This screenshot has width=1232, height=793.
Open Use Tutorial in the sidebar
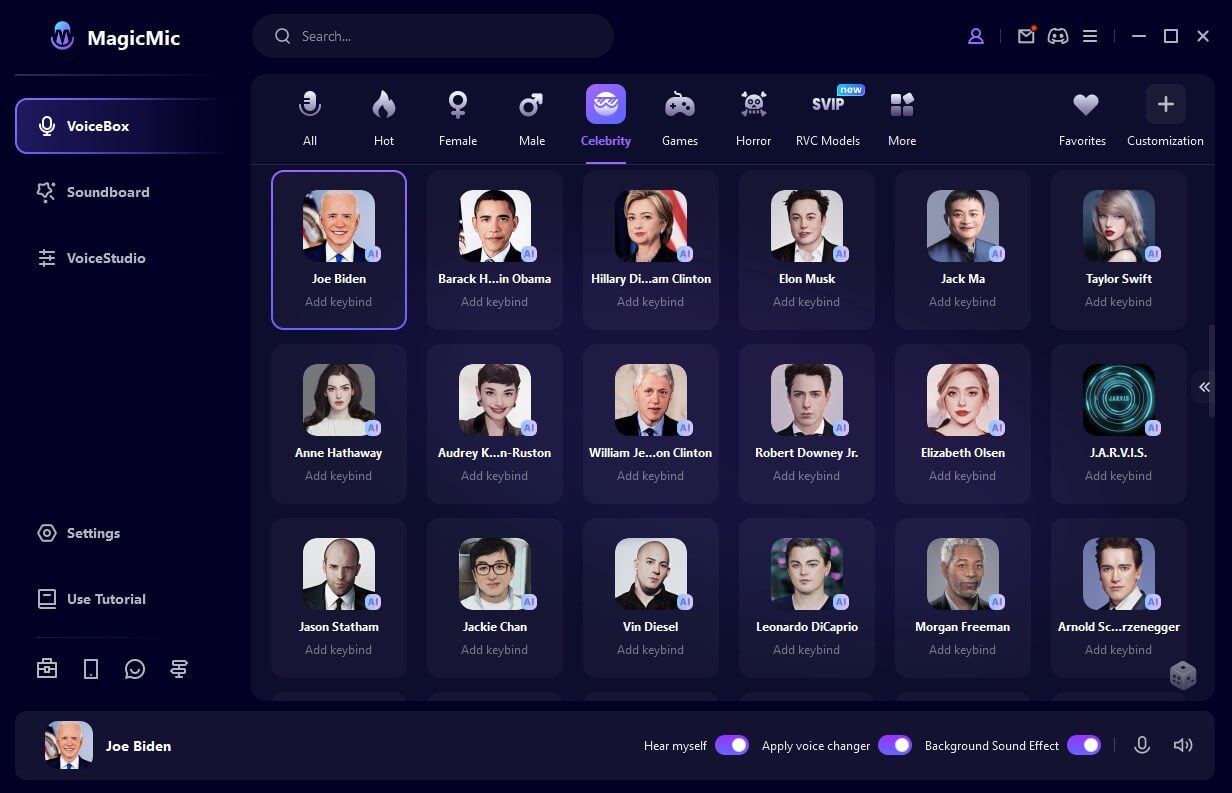click(106, 599)
